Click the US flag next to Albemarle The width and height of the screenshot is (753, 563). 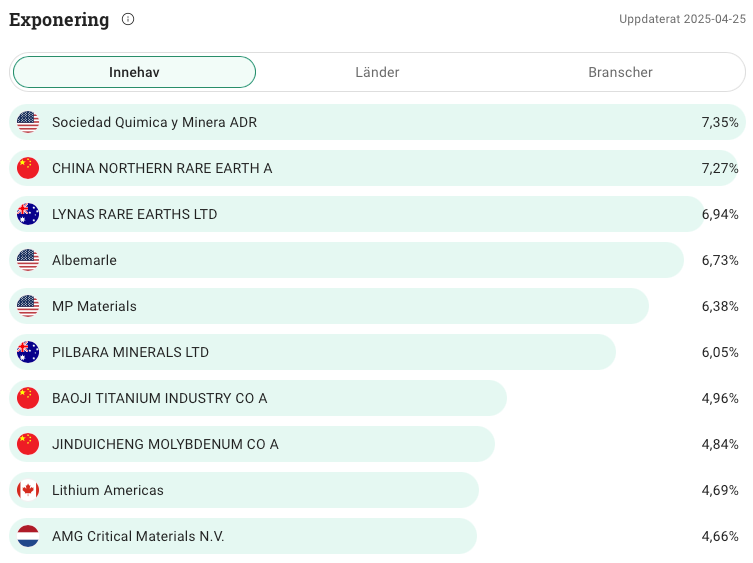(x=28, y=260)
